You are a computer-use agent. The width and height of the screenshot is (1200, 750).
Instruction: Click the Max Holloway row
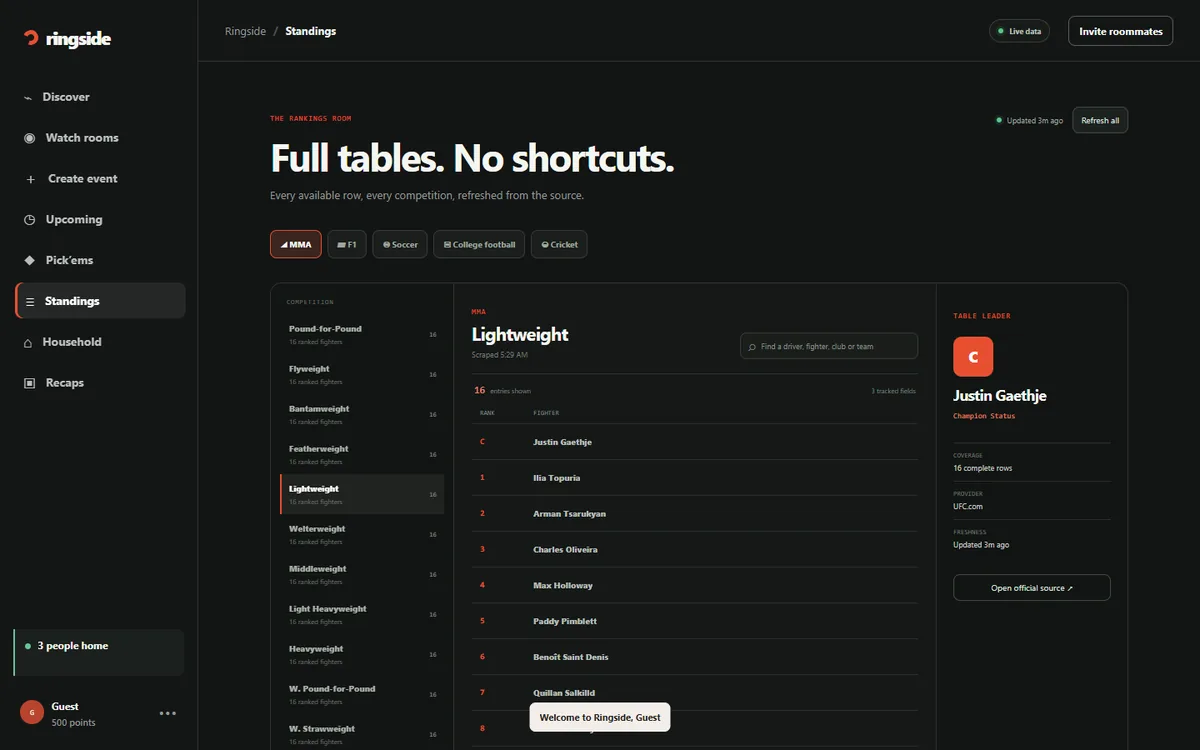click(x=695, y=585)
